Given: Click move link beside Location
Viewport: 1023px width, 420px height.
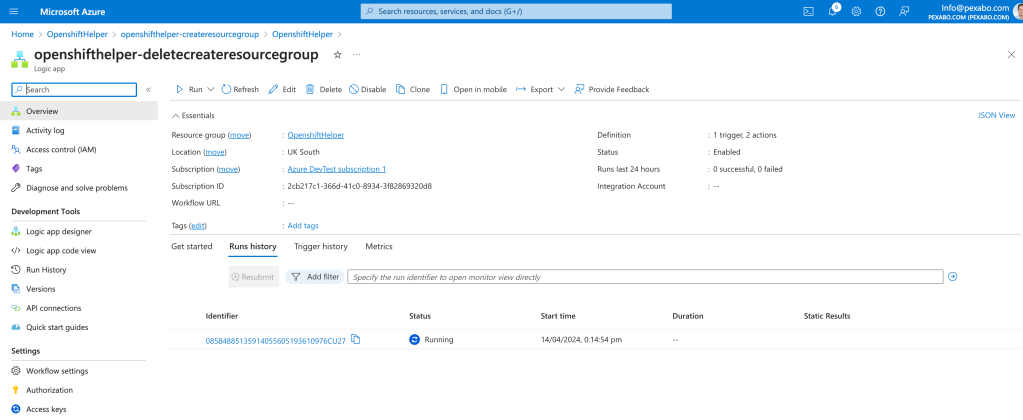Looking at the screenshot, I should point(215,152).
